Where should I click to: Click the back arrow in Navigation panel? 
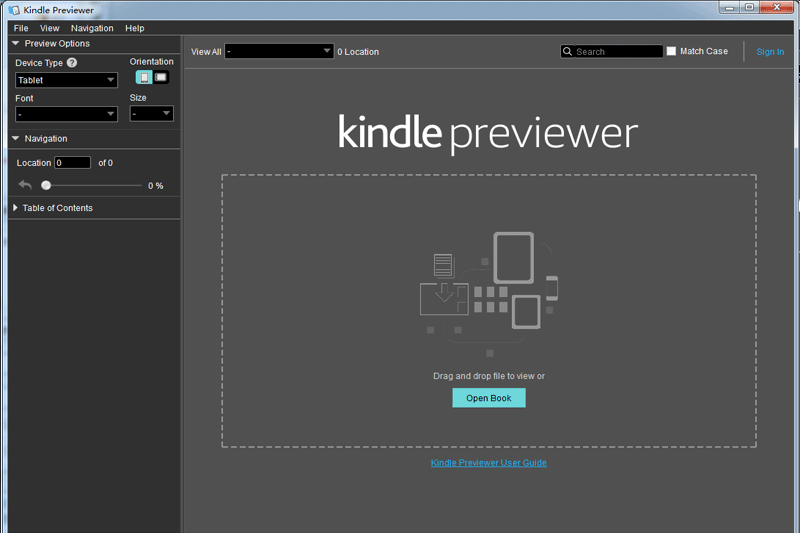[x=25, y=185]
